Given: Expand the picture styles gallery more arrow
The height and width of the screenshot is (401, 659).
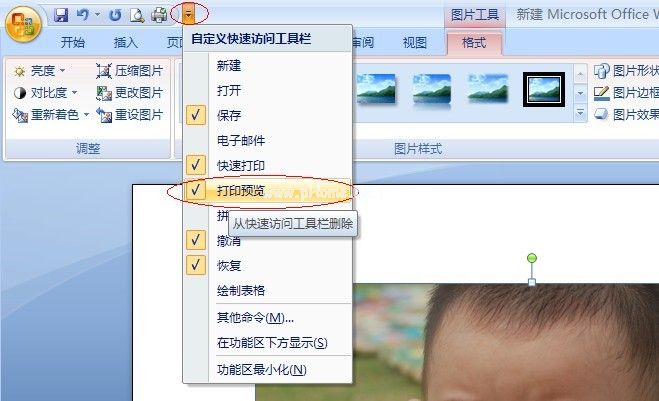Looking at the screenshot, I should [580, 113].
